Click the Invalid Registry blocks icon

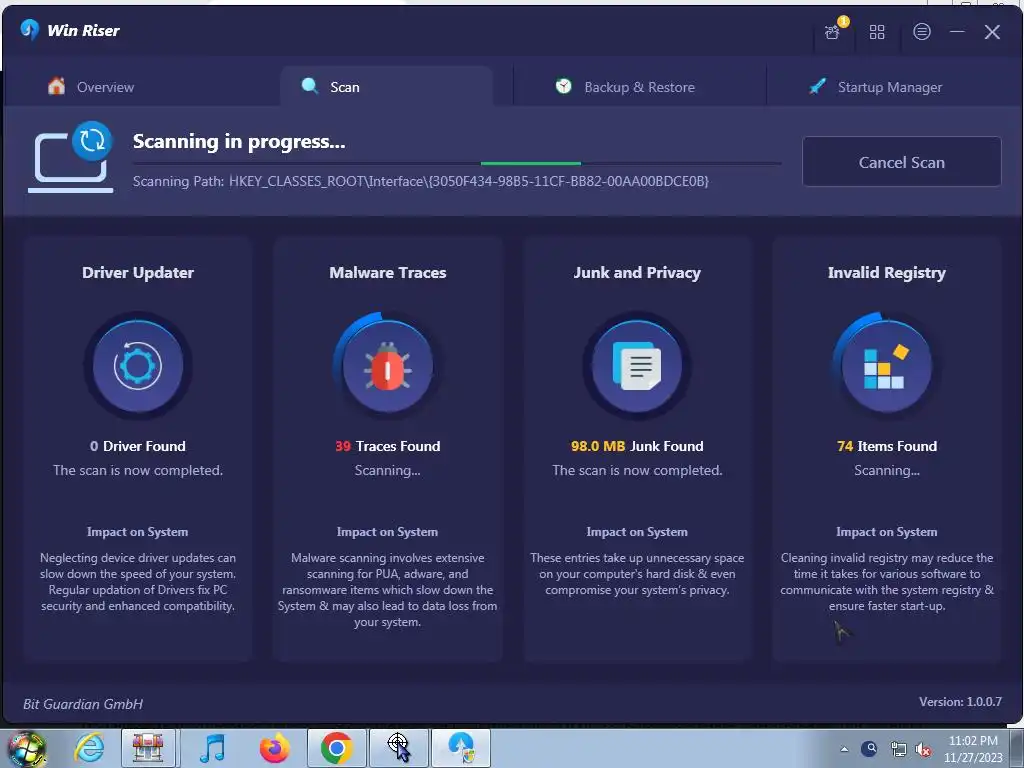886,366
